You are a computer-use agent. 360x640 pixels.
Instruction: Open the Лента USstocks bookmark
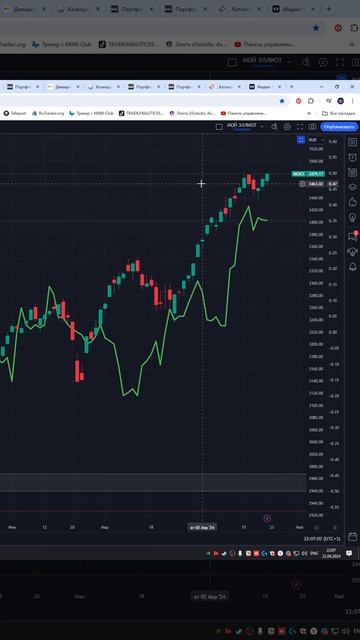(x=192, y=113)
